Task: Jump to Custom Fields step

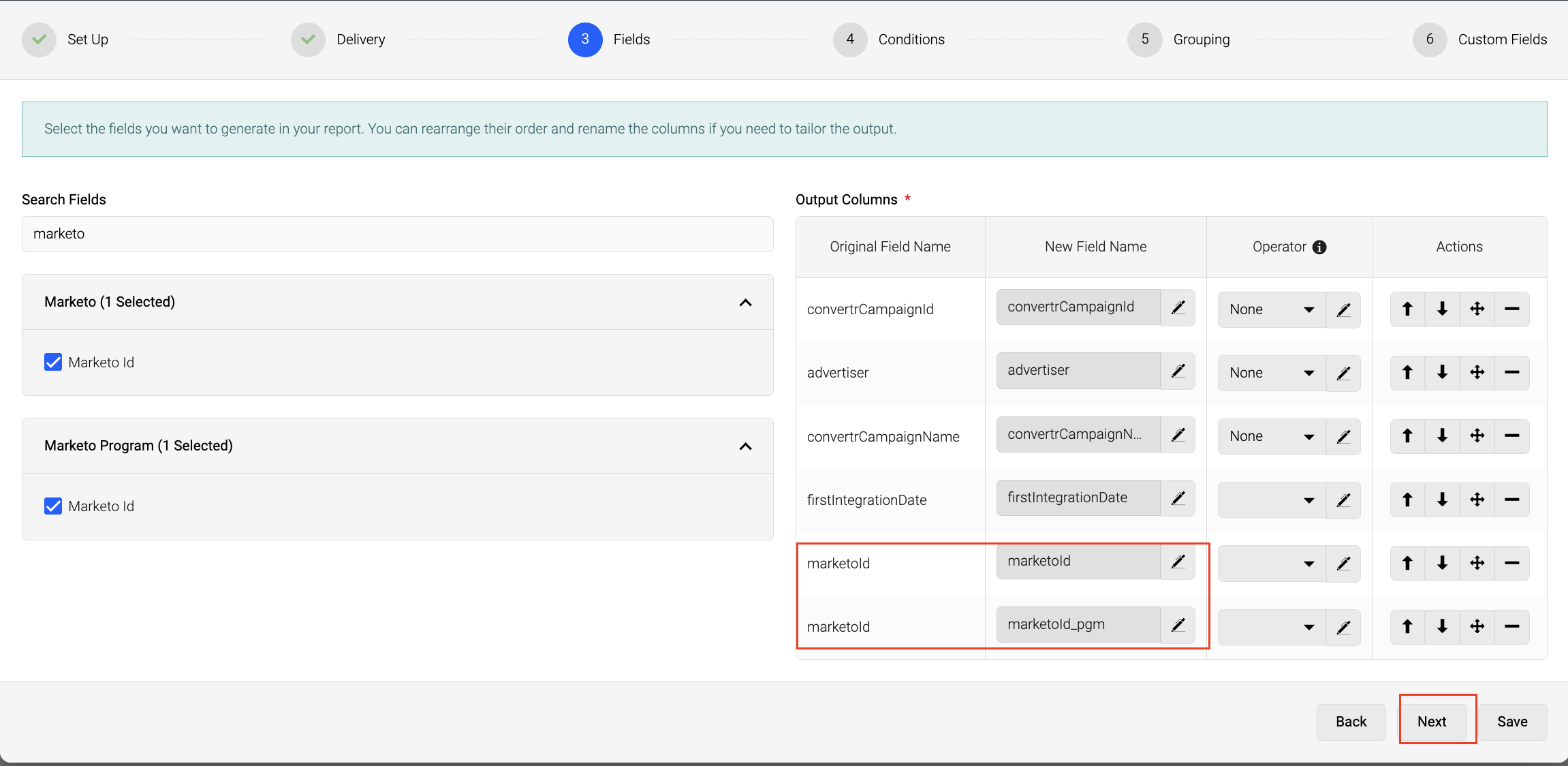Action: [x=1480, y=40]
